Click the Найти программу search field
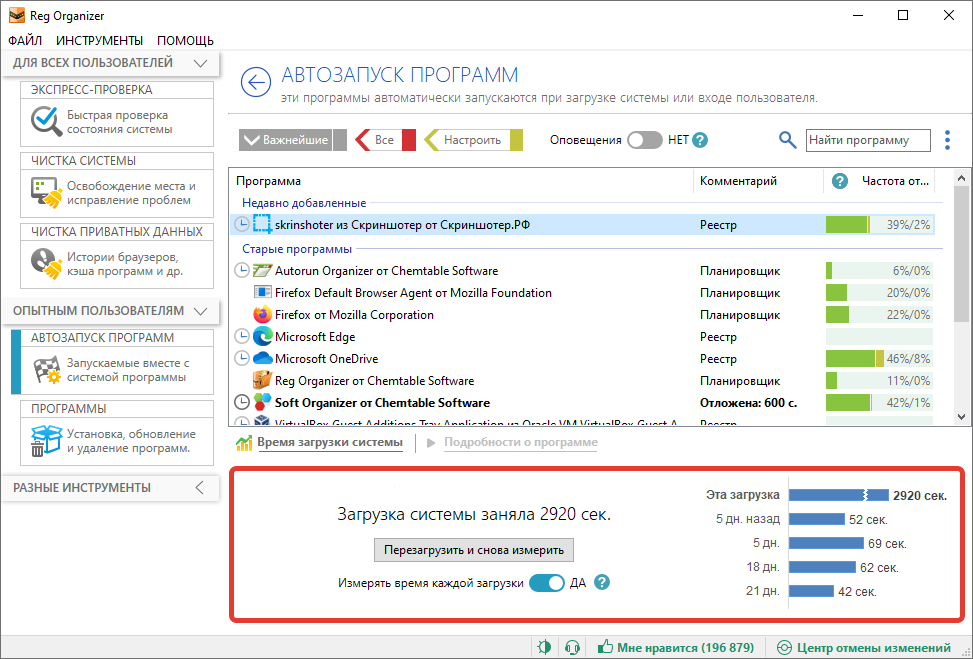Viewport: 973px width, 659px height. pos(867,141)
